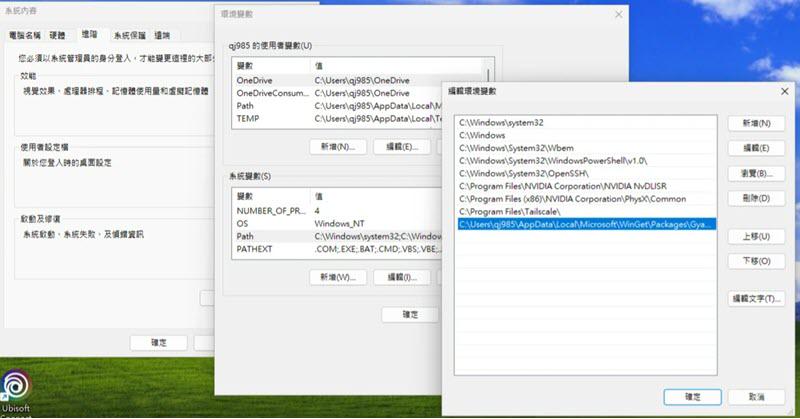Select the 進階 tab in System Properties
This screenshot has height=419, width=800.
pyautogui.click(x=89, y=34)
